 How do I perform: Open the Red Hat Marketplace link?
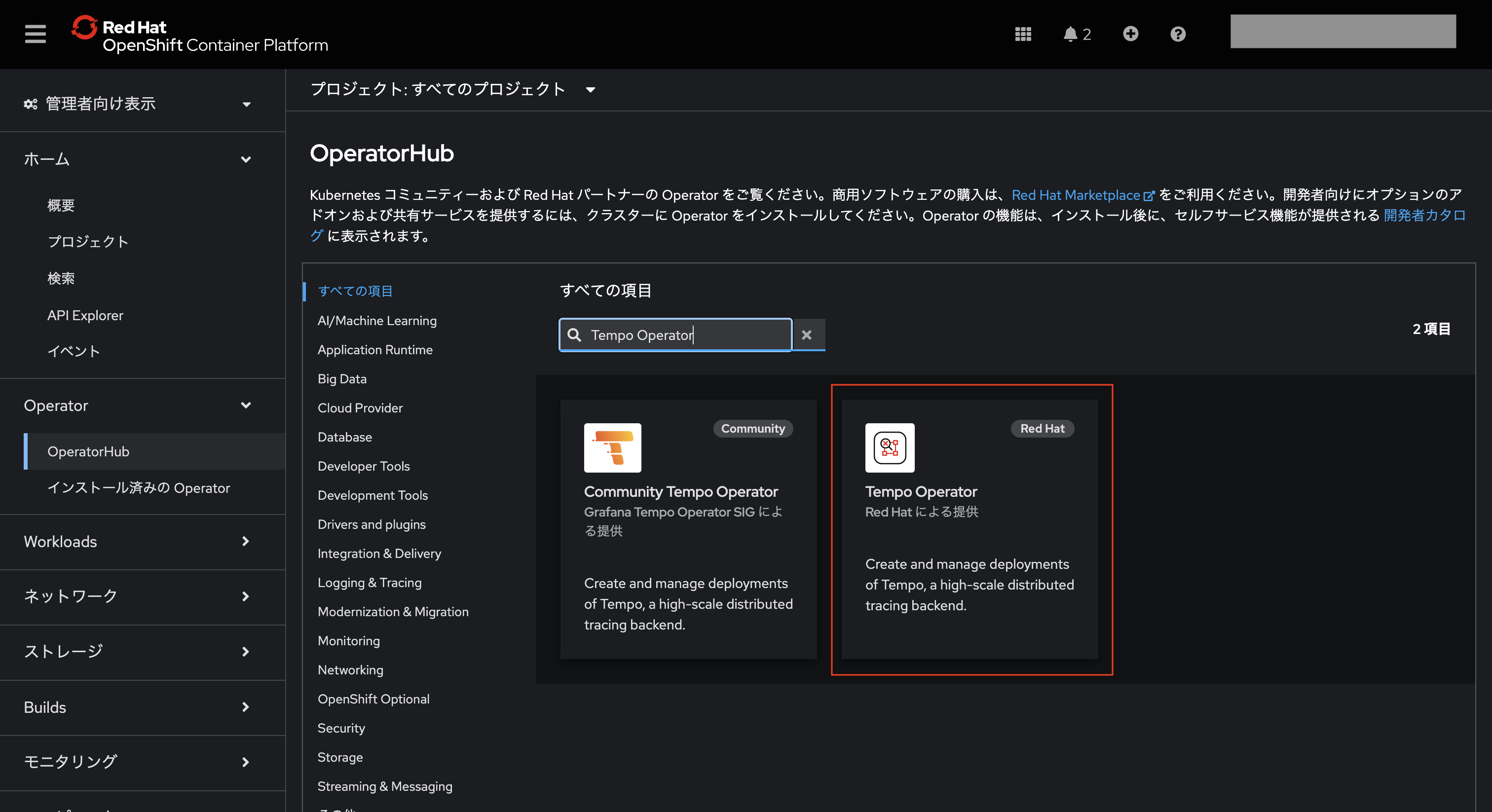pyautogui.click(x=1076, y=195)
